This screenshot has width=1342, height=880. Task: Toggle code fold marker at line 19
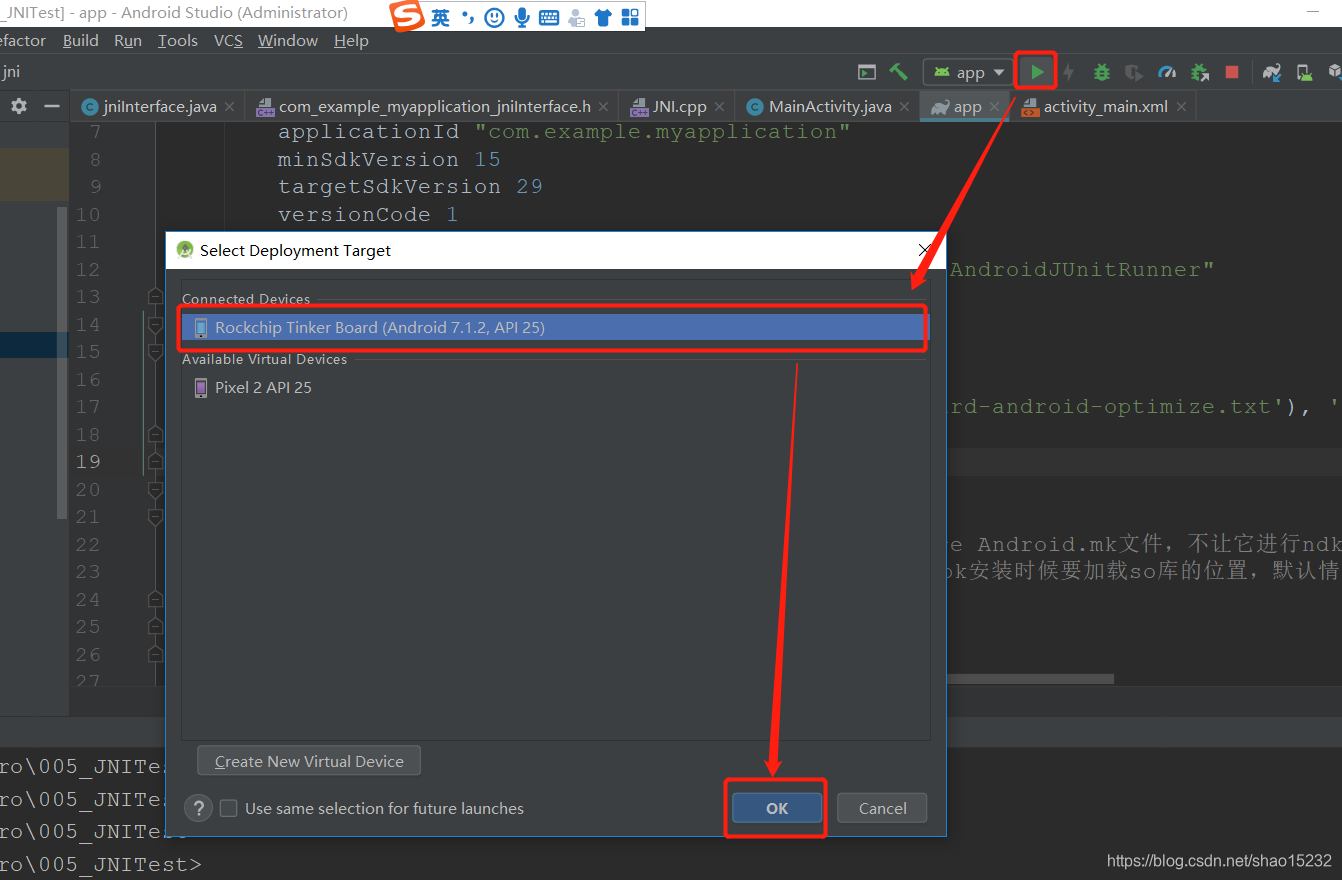[155, 461]
